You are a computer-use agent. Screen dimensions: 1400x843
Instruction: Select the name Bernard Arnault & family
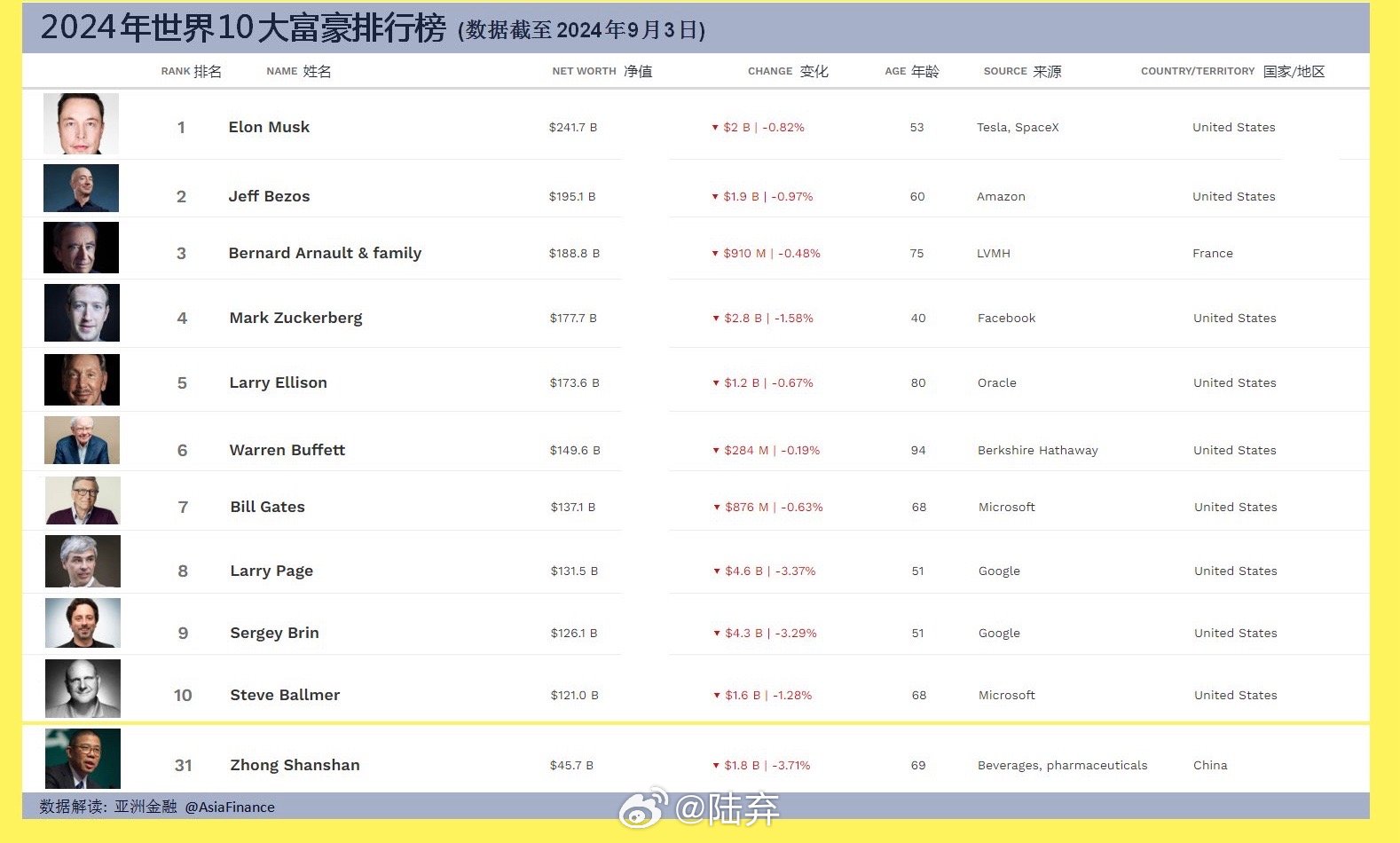(x=325, y=253)
